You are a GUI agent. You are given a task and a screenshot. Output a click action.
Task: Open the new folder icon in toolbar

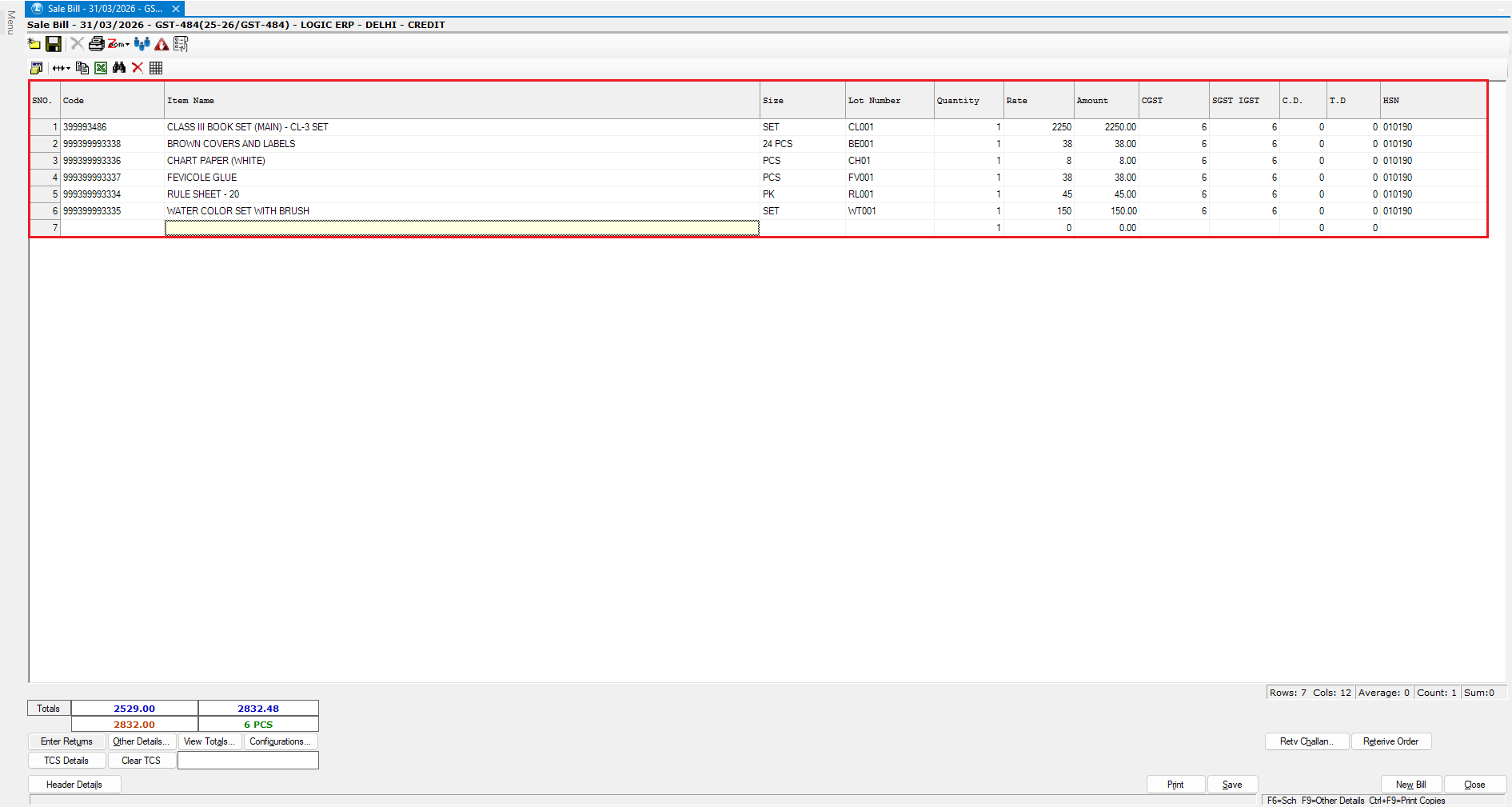pos(34,44)
